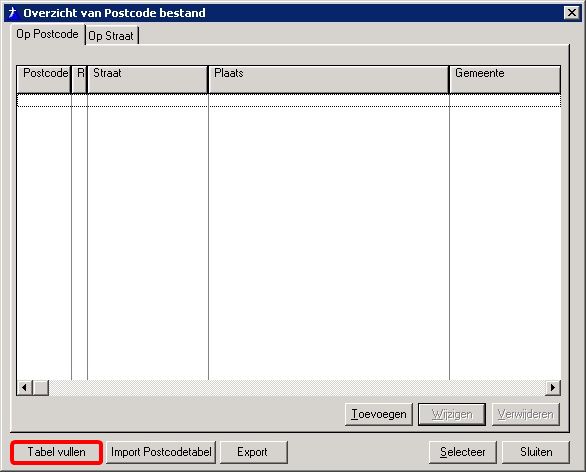Close the Overzicht van Postcode bestand window
The image size is (586, 472).
572,13
